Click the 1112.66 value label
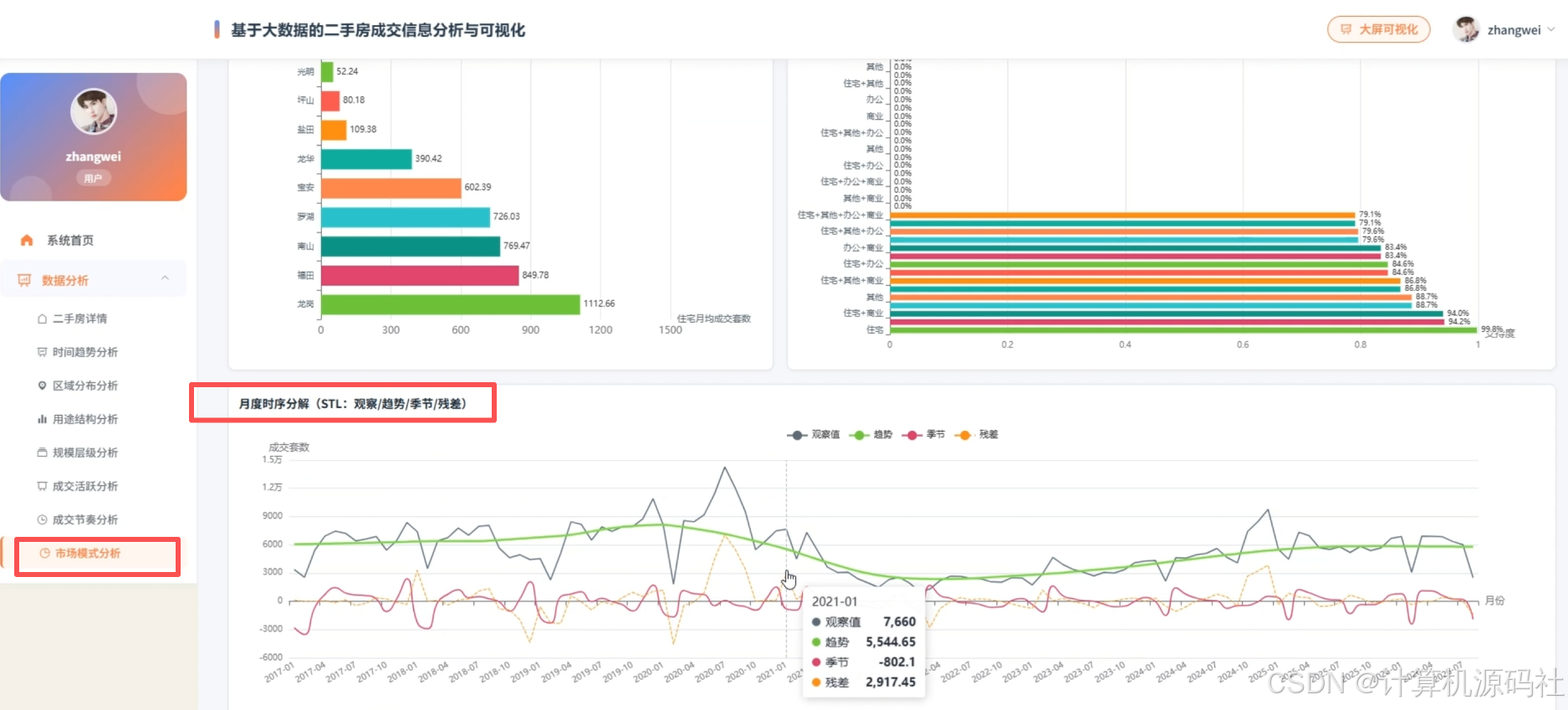 point(599,304)
